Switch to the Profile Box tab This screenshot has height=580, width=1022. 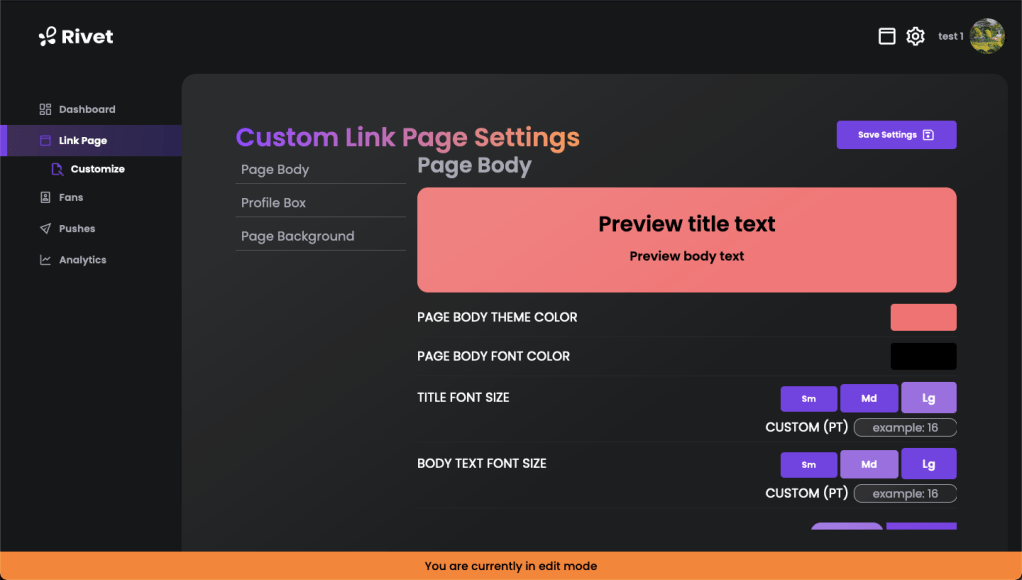click(275, 202)
